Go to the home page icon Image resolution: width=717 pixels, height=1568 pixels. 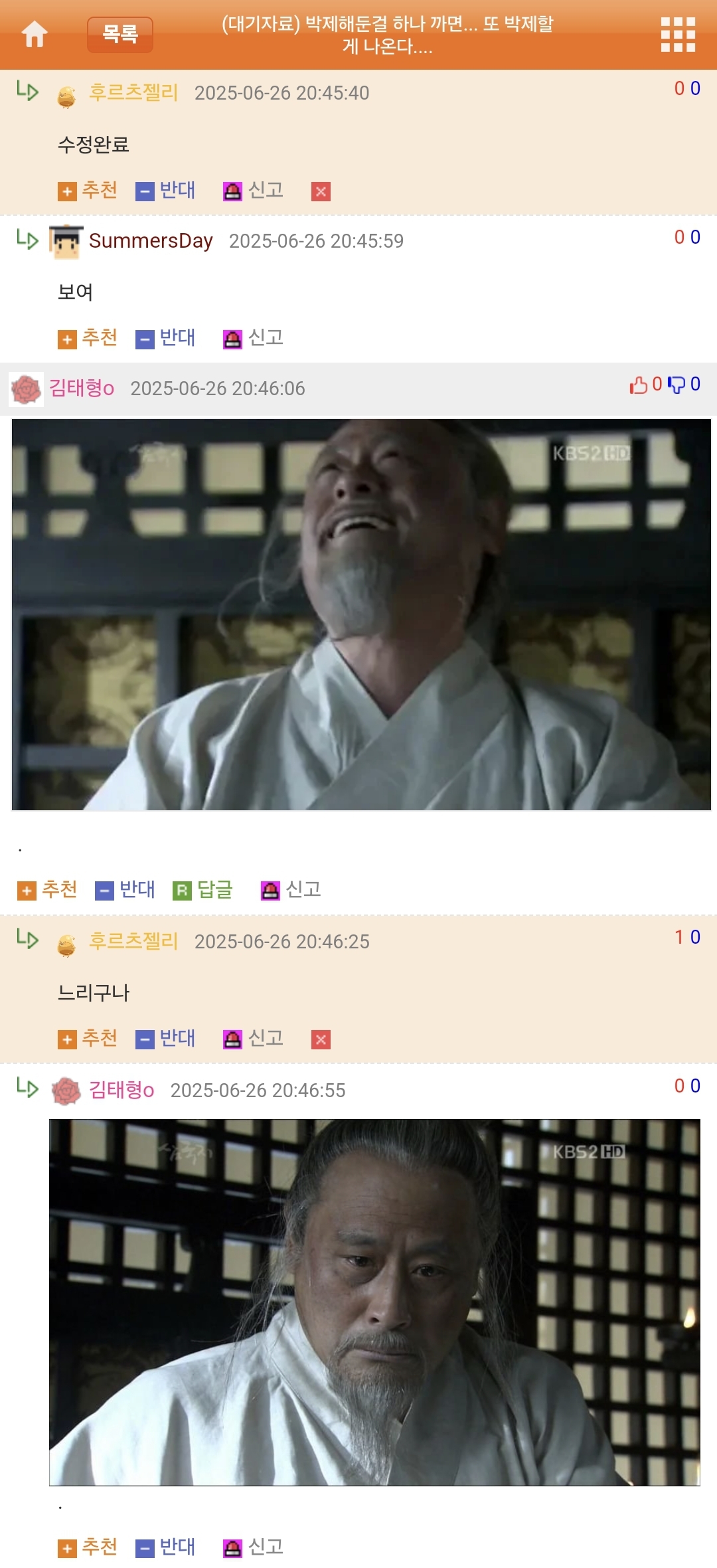pyautogui.click(x=35, y=35)
